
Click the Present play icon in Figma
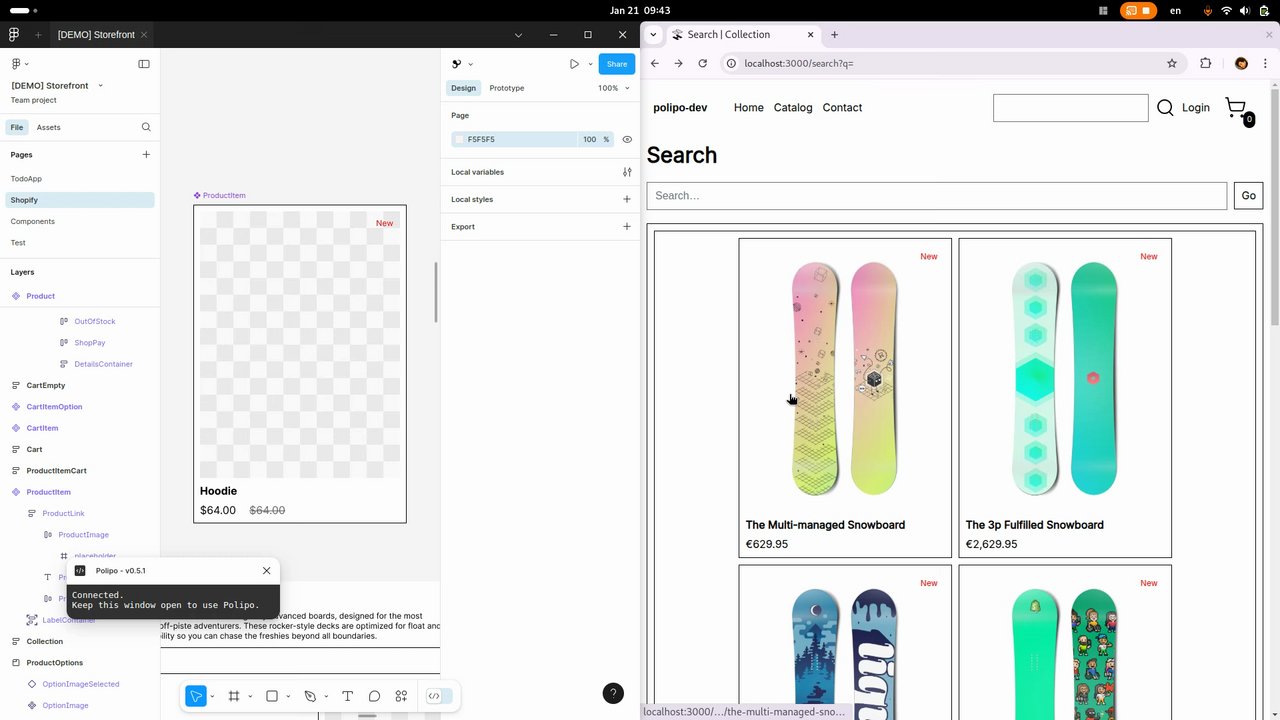(574, 64)
